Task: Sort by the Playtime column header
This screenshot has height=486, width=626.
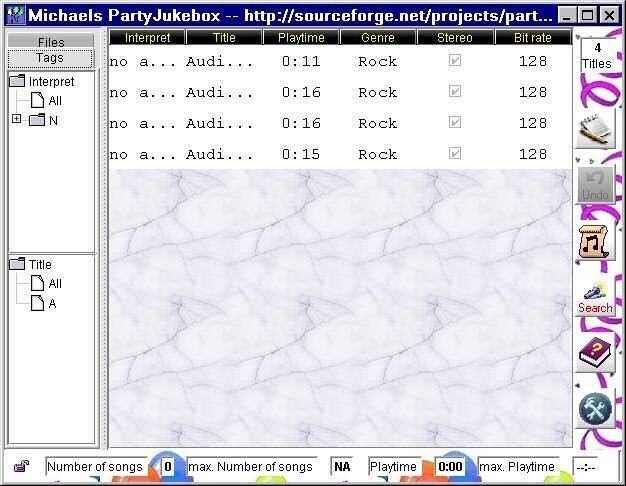Action: point(301,38)
